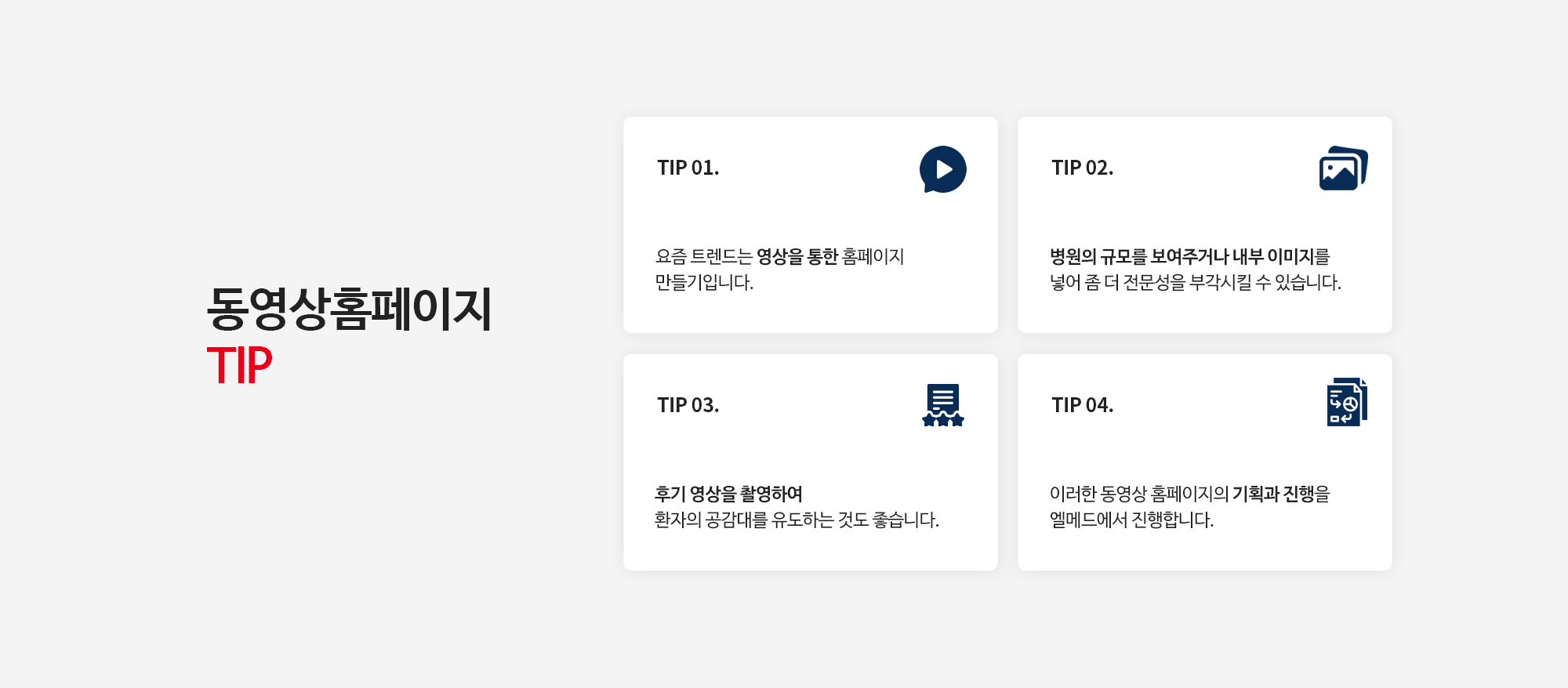This screenshot has width=1568, height=688.
Task: Click the 만들기입니다. text line
Action: 704,283
